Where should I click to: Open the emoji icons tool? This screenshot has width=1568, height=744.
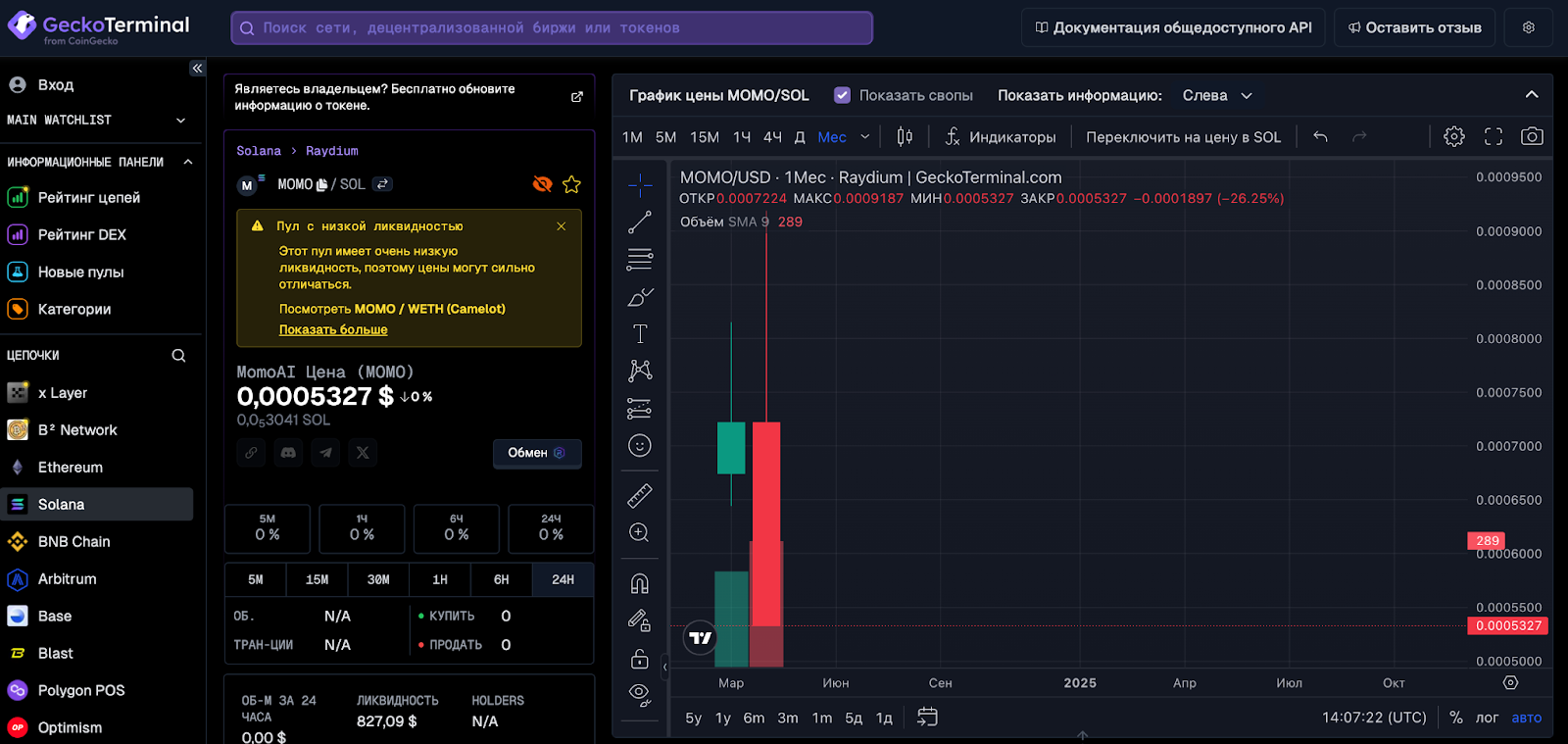point(640,446)
